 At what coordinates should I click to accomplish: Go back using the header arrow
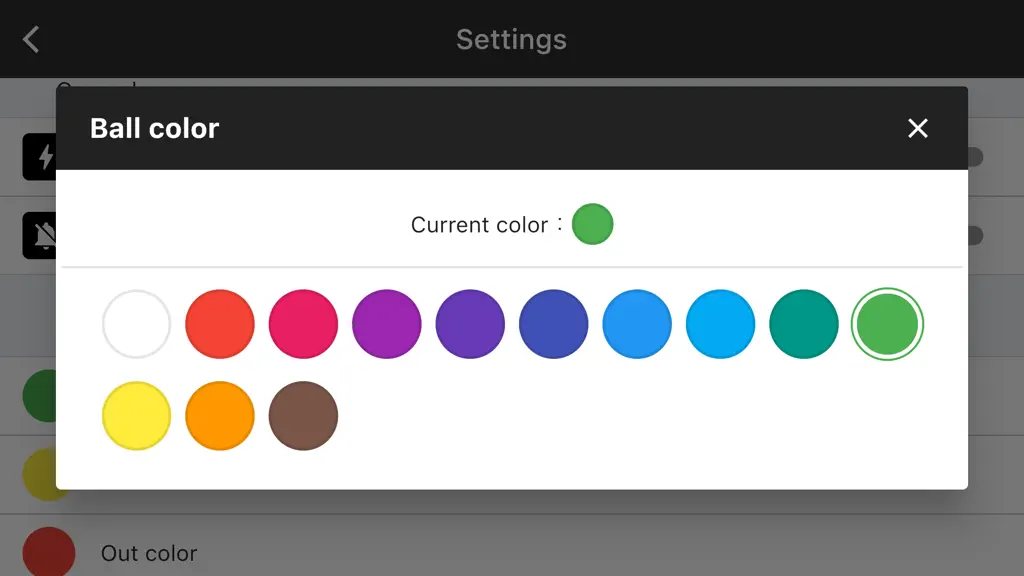tap(31, 39)
